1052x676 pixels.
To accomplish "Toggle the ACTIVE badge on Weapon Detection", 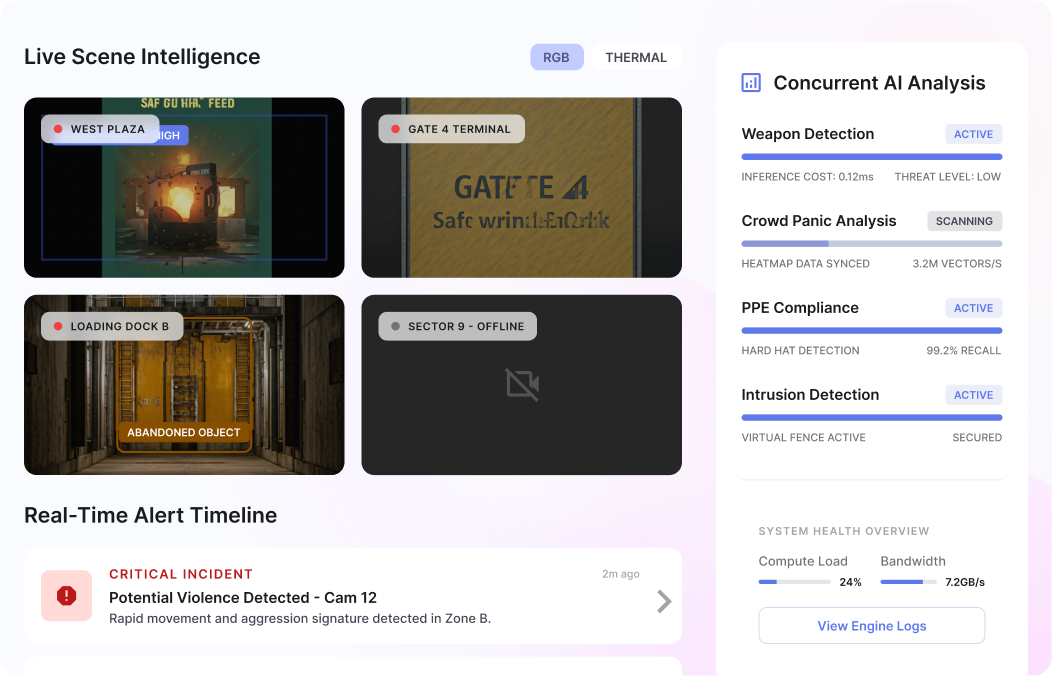I will tap(973, 133).
